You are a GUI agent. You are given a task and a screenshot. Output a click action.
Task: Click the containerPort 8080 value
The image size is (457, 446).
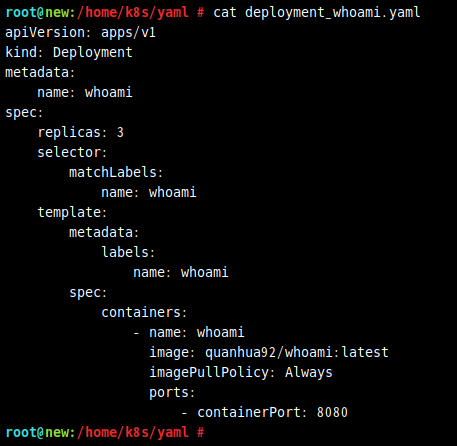(332, 412)
